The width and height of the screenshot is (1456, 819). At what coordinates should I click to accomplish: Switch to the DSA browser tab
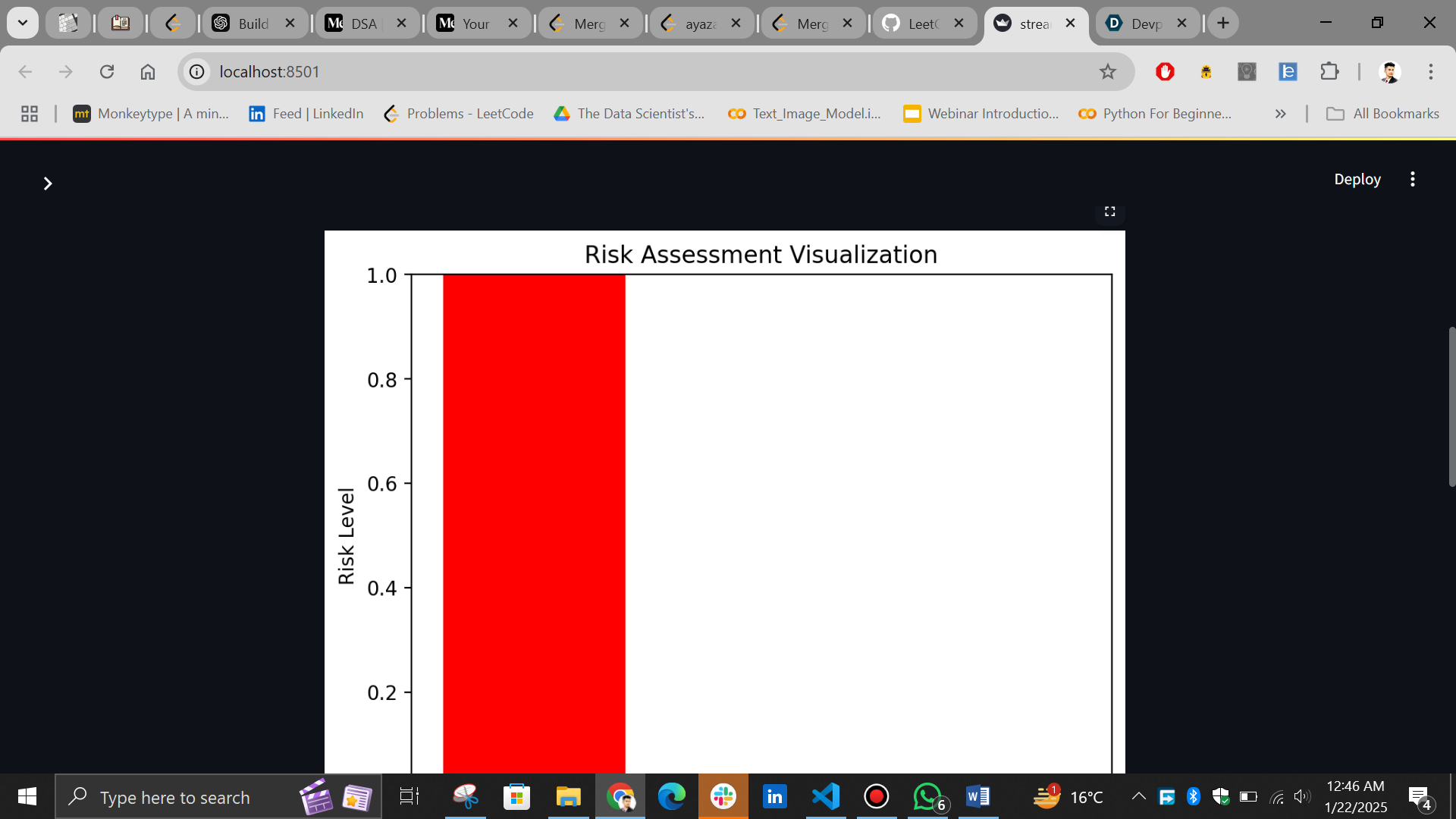356,23
